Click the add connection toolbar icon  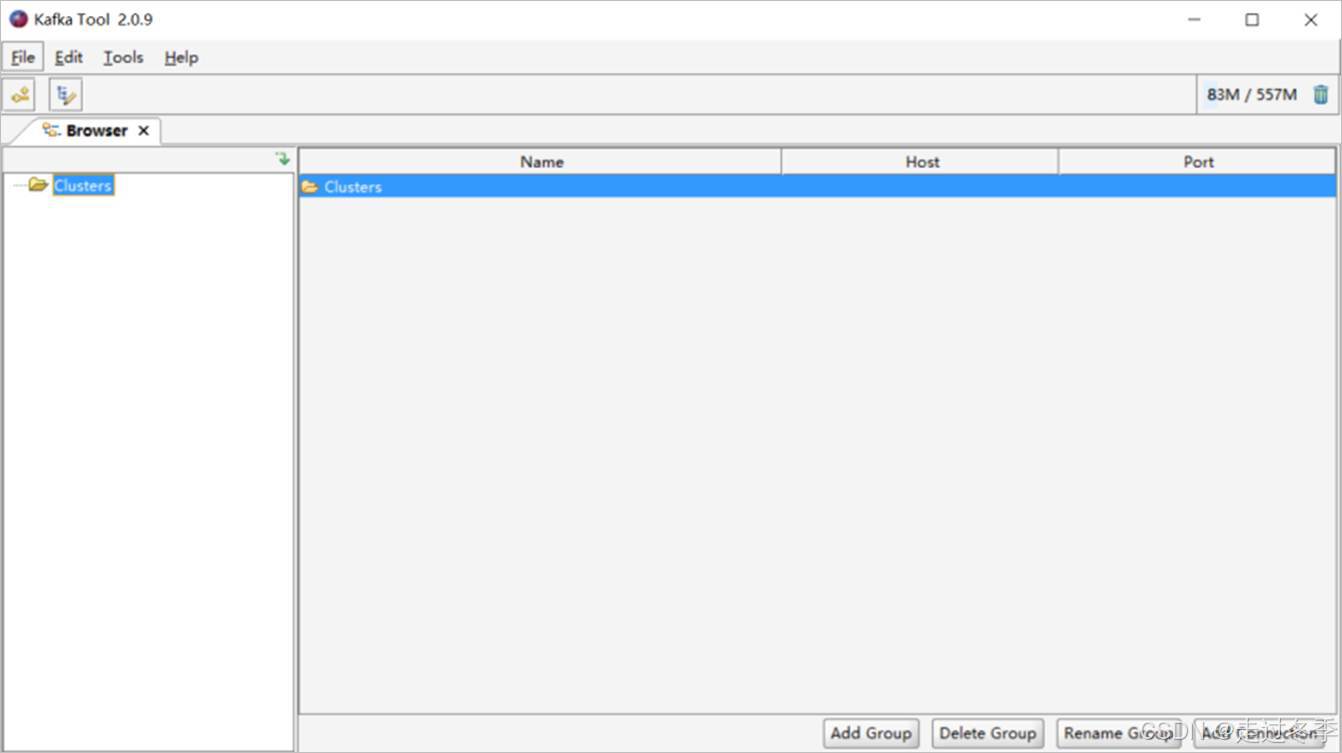[19, 95]
